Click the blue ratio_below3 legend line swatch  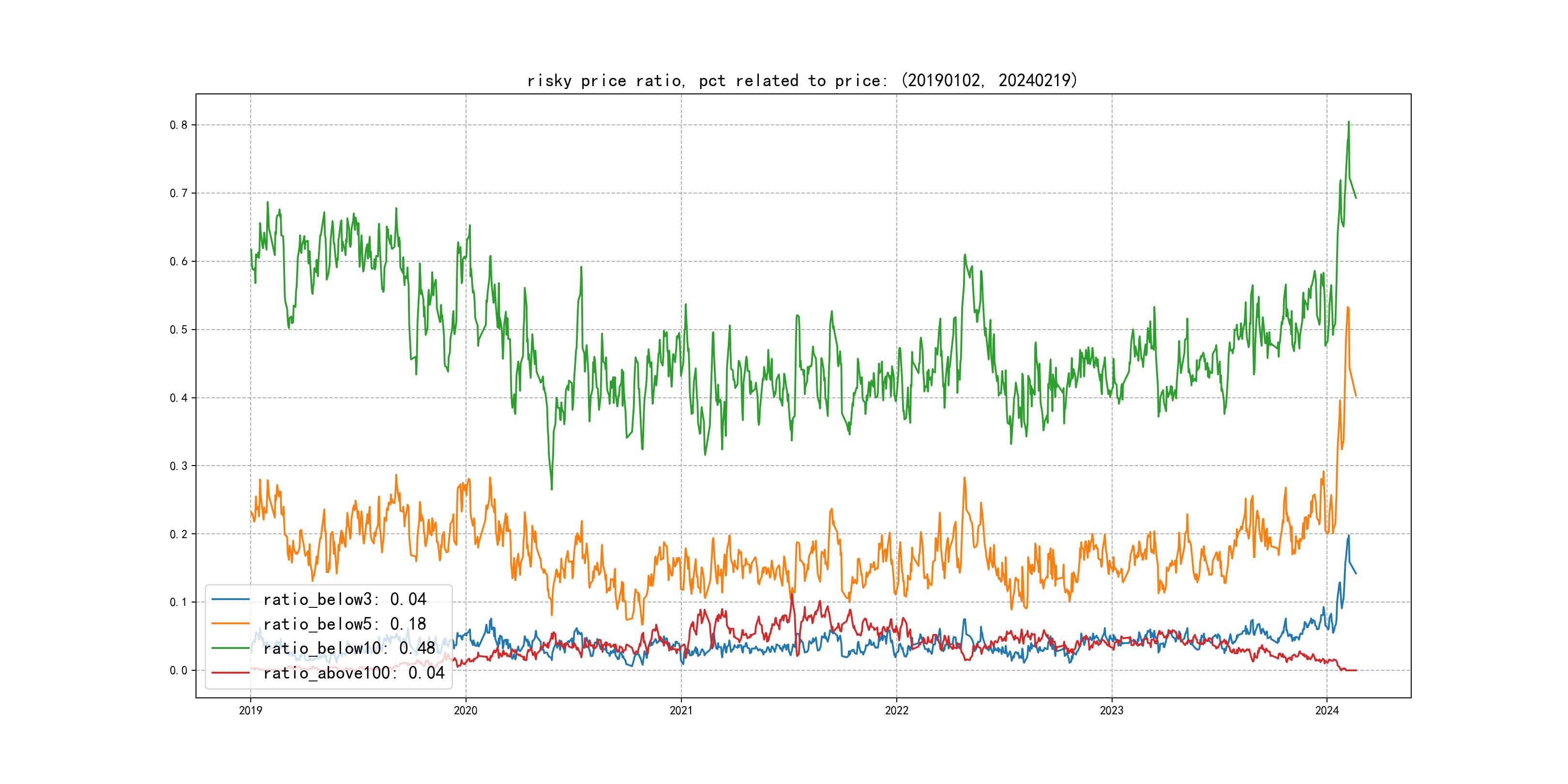coord(230,600)
